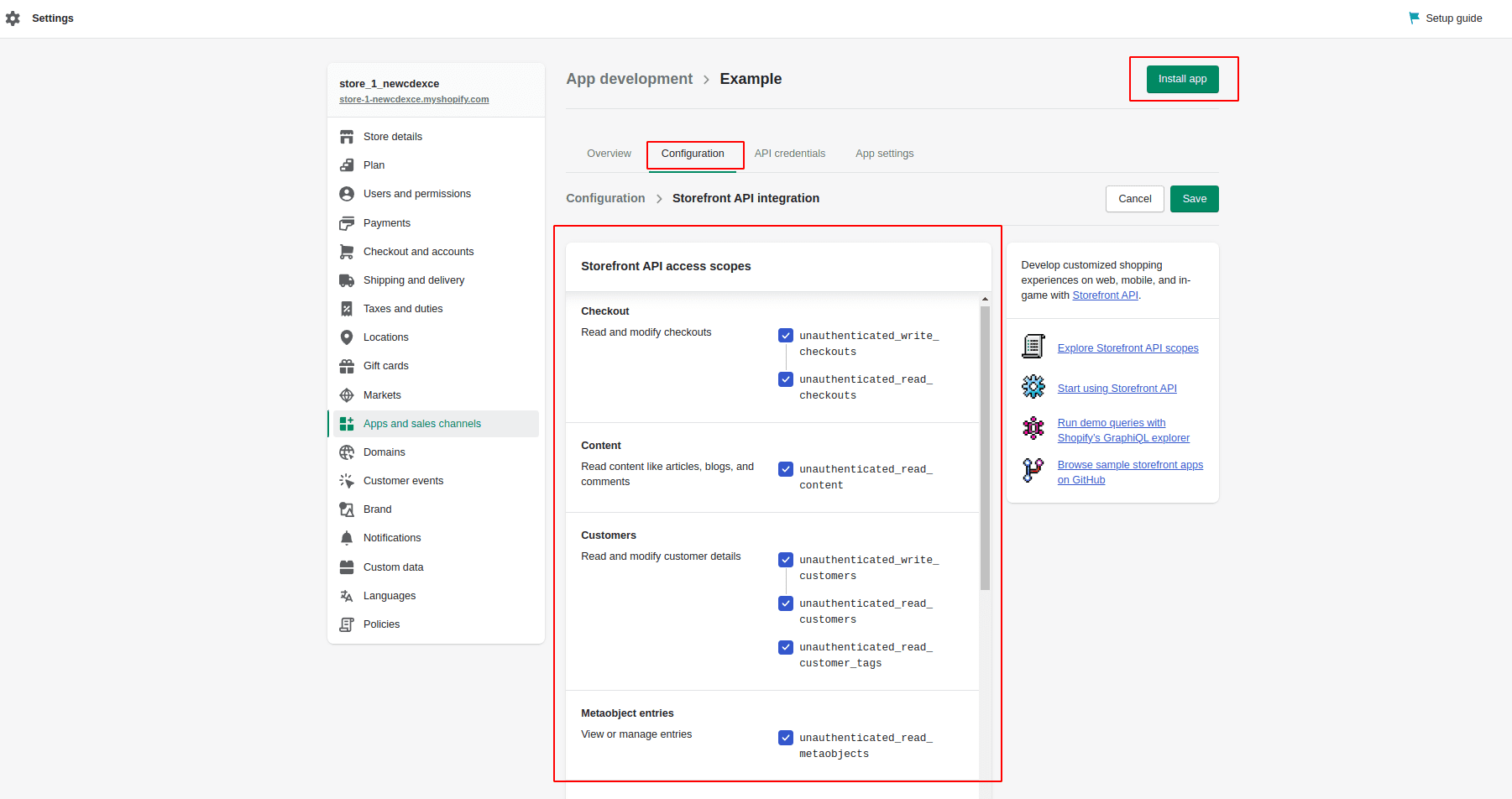Open the Overview tab
The height and width of the screenshot is (799, 1512).
tap(609, 154)
